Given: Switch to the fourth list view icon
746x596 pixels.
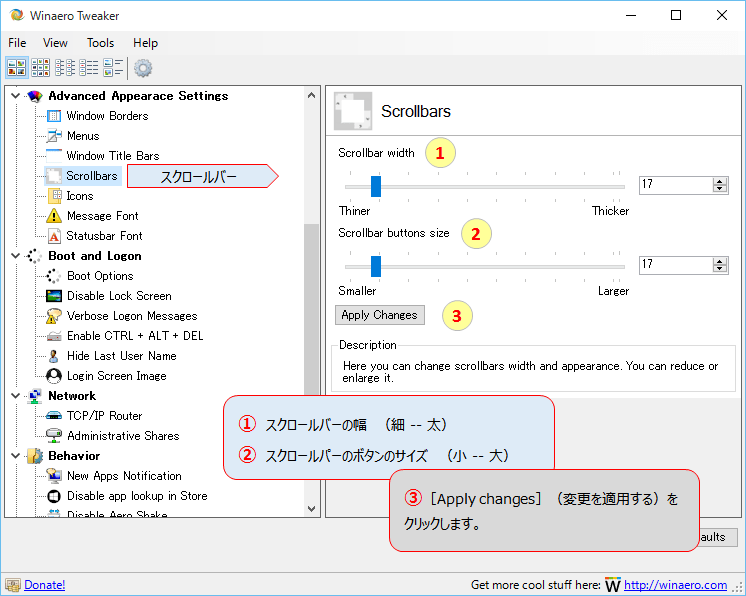Looking at the screenshot, I should (x=89, y=68).
